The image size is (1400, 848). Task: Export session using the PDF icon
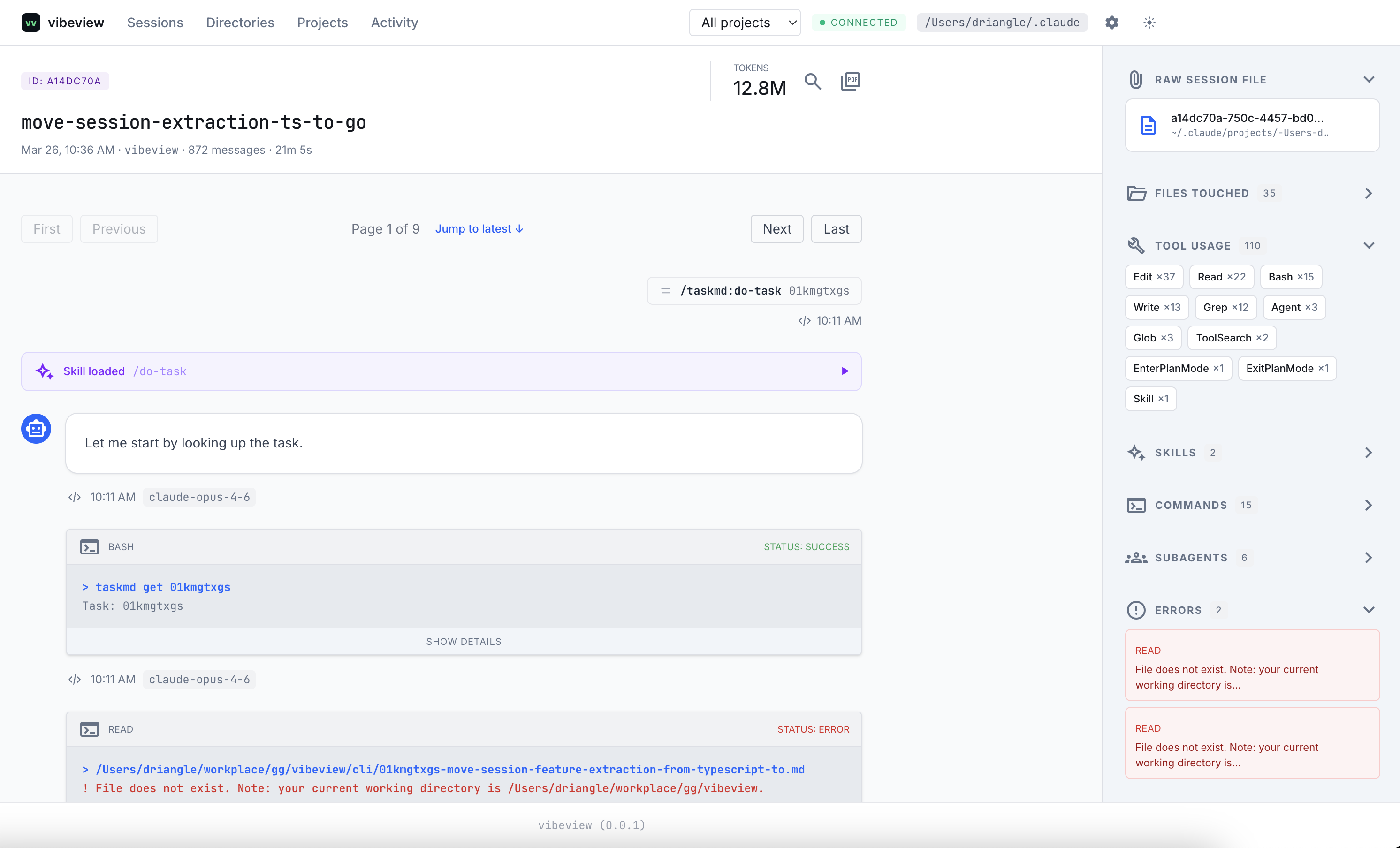(x=850, y=82)
